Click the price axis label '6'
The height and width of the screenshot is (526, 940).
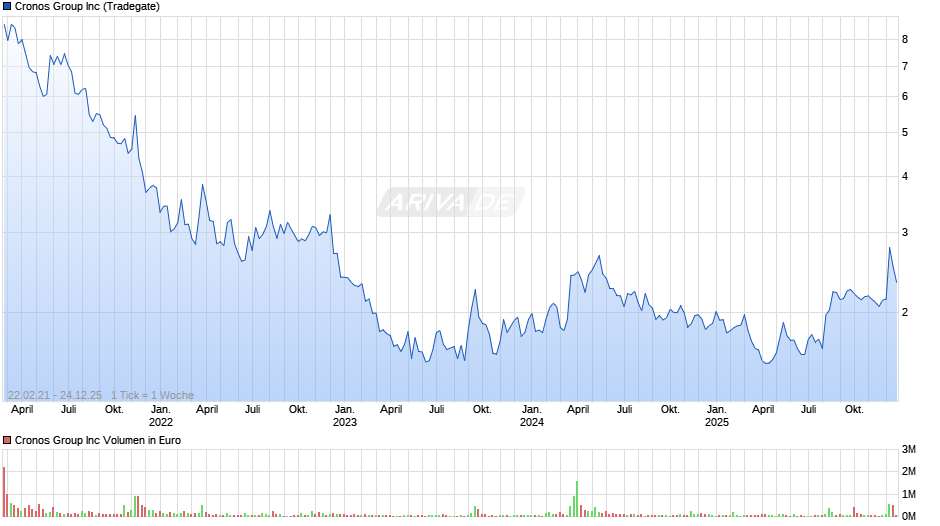click(x=905, y=97)
